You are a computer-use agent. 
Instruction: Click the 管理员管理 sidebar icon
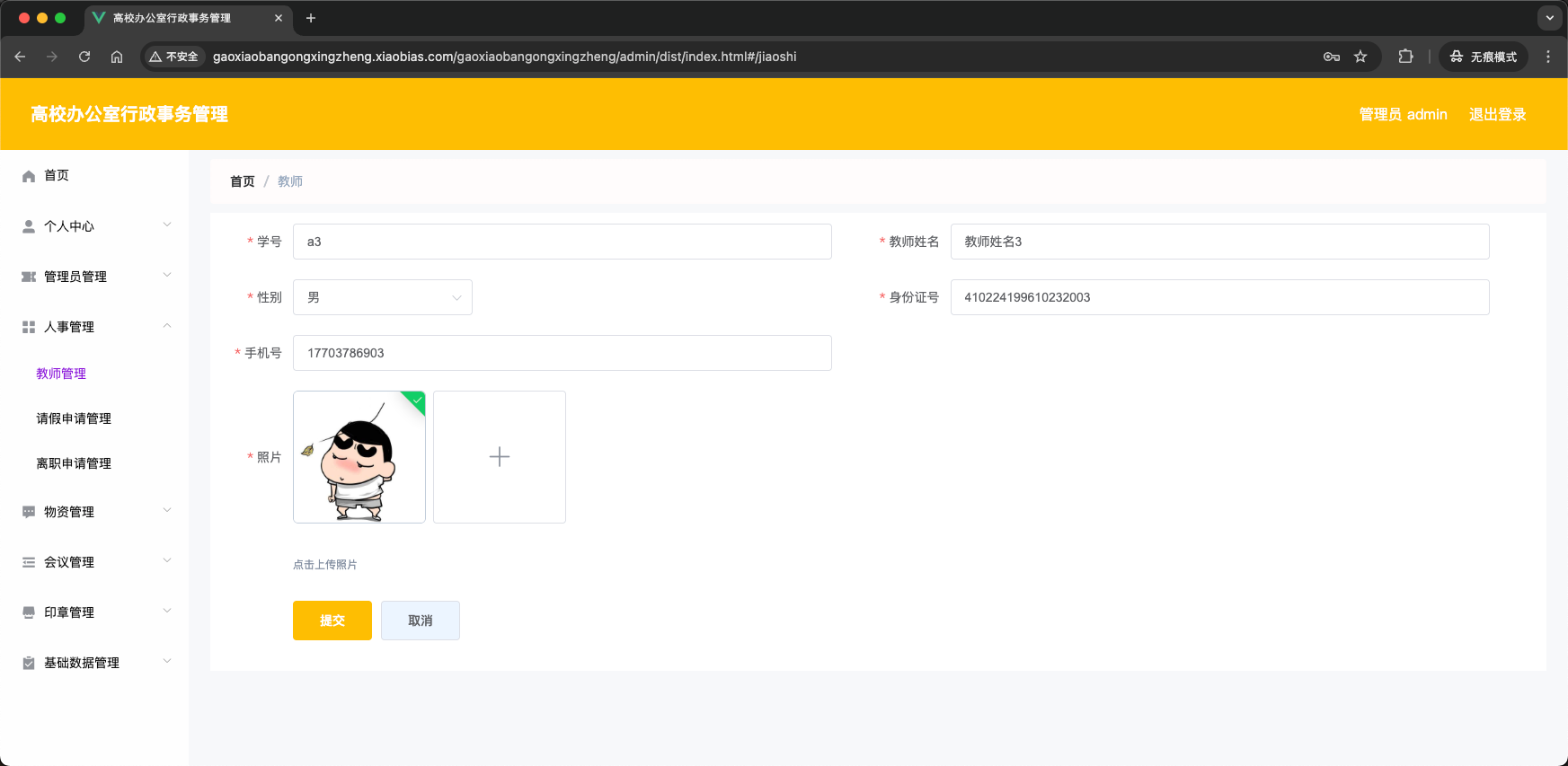pyautogui.click(x=29, y=277)
